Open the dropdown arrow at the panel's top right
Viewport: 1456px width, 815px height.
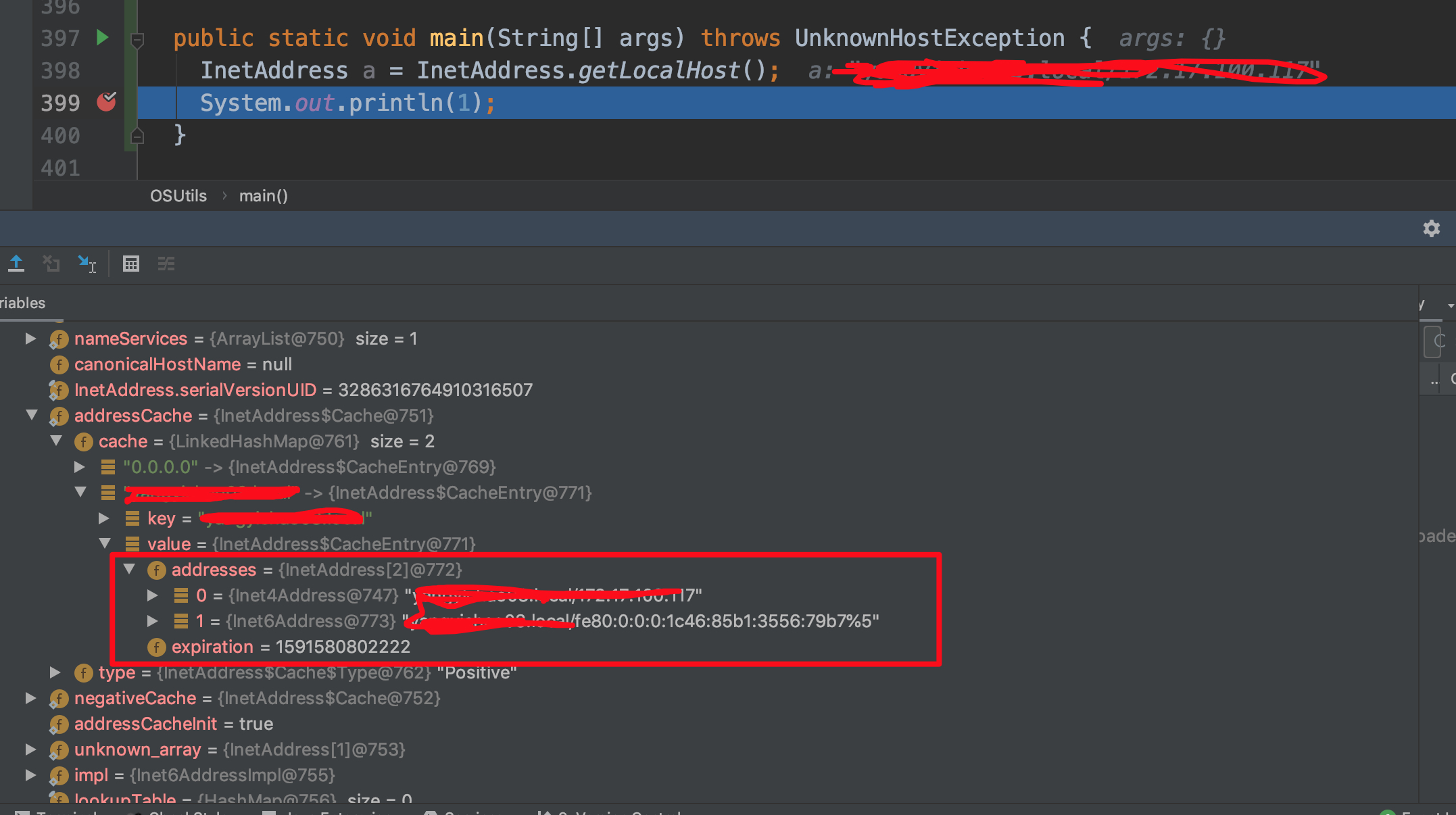(x=1451, y=305)
